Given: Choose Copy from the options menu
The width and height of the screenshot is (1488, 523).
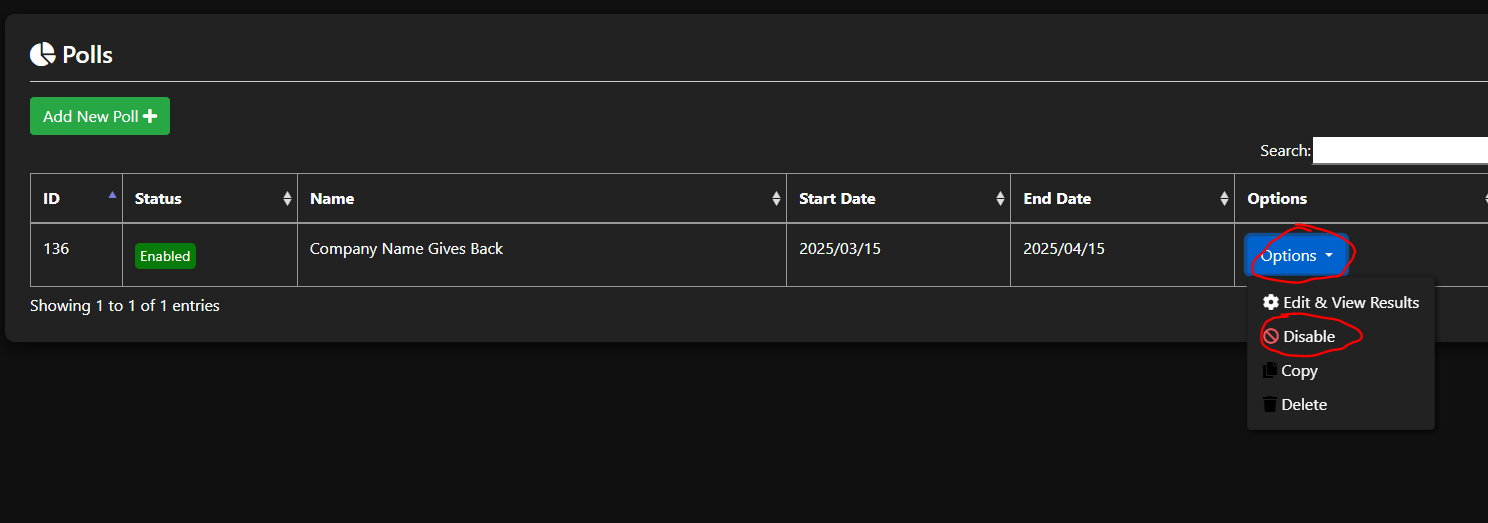Looking at the screenshot, I should tap(1299, 371).
